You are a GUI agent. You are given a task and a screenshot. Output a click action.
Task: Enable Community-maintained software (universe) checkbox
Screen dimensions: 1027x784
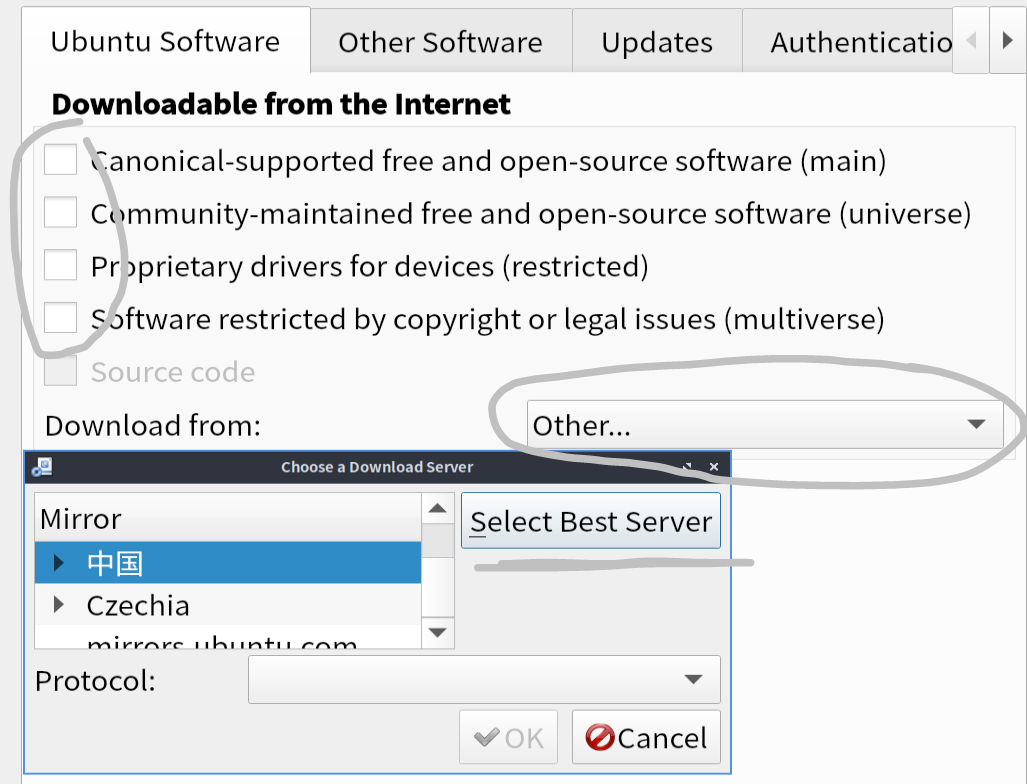pos(61,213)
